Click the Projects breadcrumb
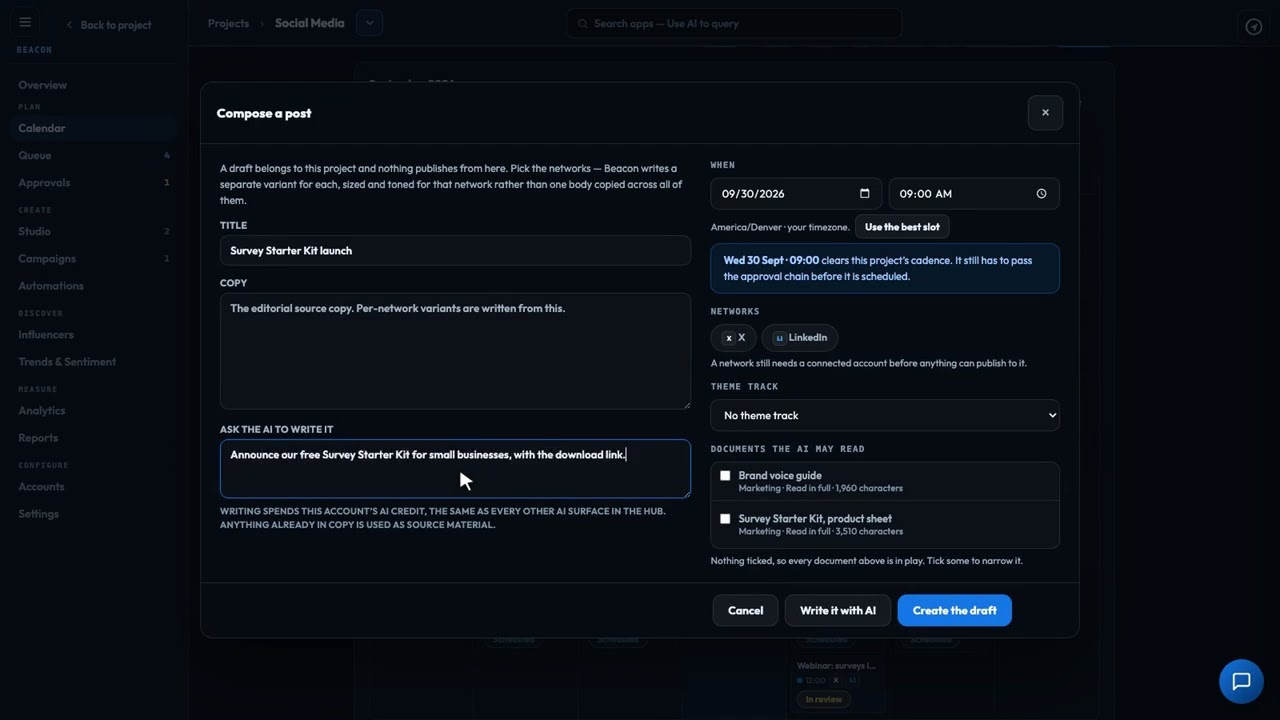 228,23
